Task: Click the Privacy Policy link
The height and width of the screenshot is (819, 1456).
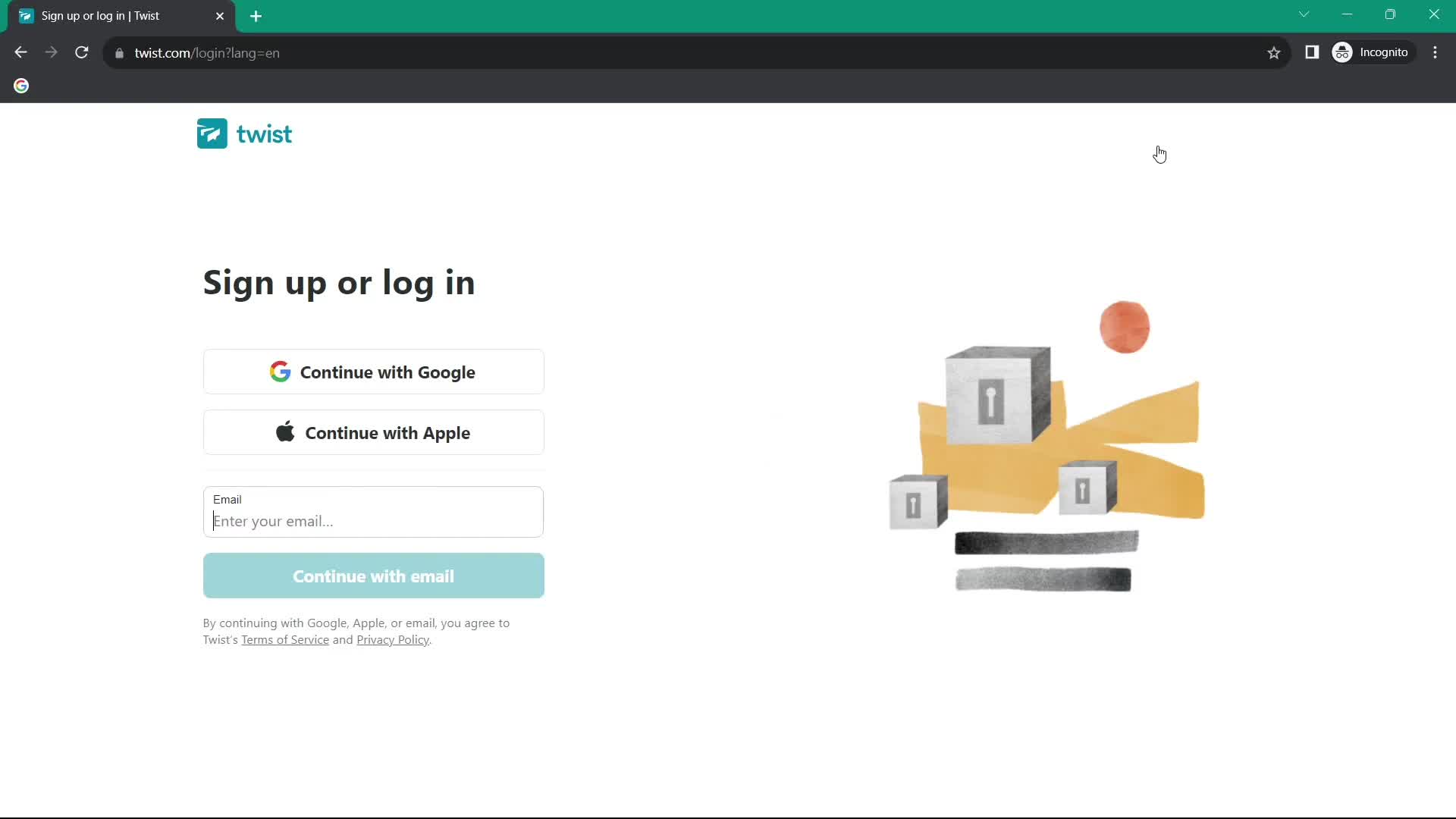Action: coord(392,640)
